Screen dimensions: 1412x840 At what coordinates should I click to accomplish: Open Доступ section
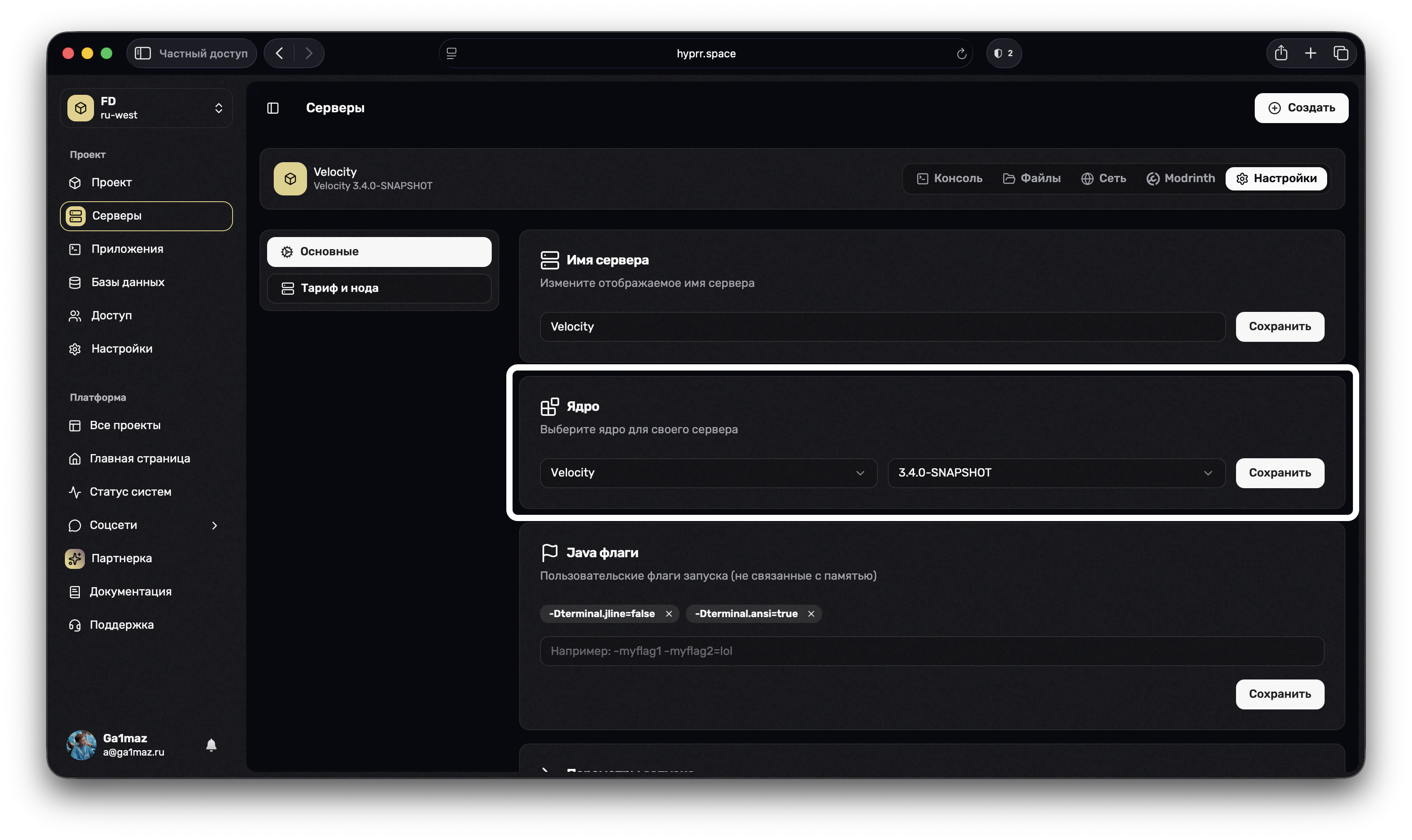(146, 315)
